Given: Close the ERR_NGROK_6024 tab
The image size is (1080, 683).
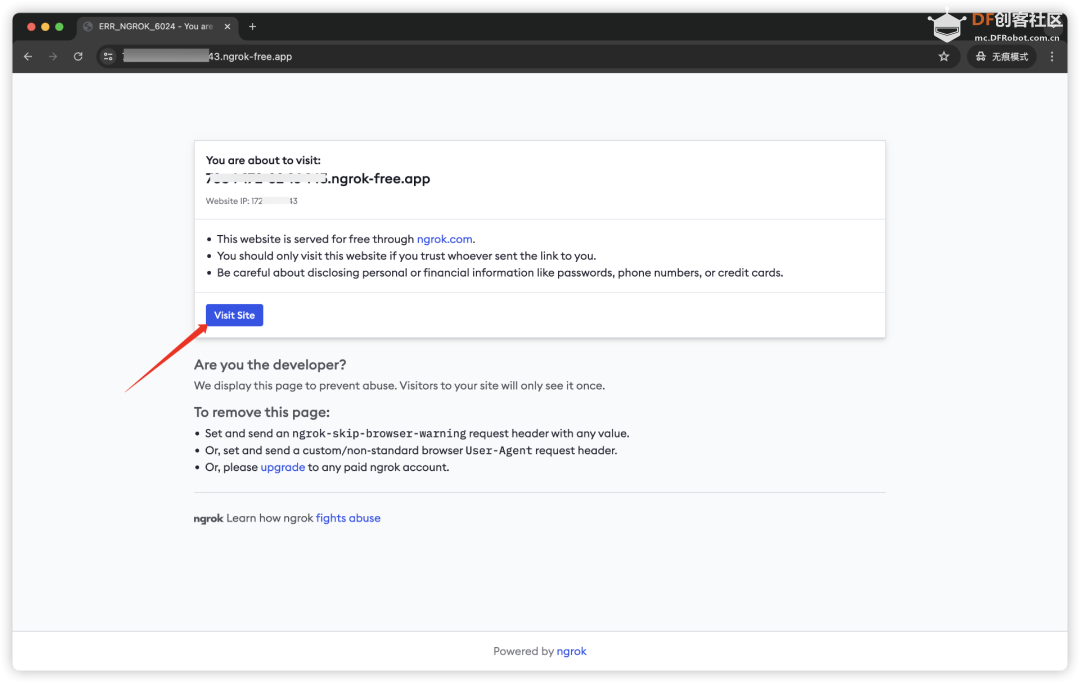Looking at the screenshot, I should (227, 26).
